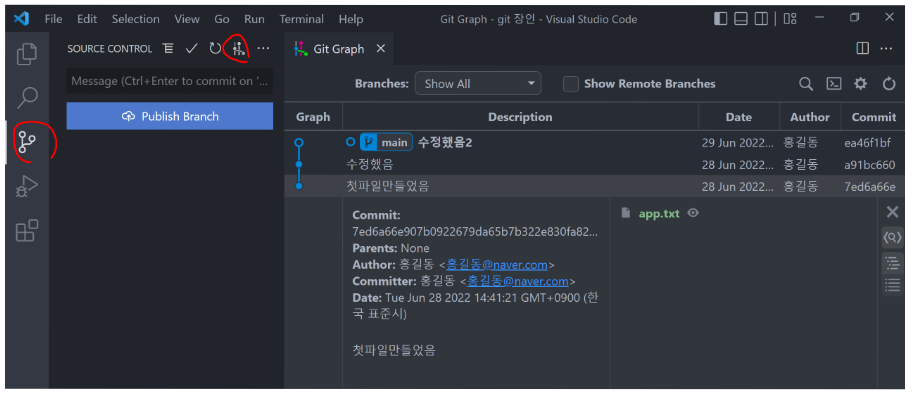Open the Selection menu

(136, 19)
